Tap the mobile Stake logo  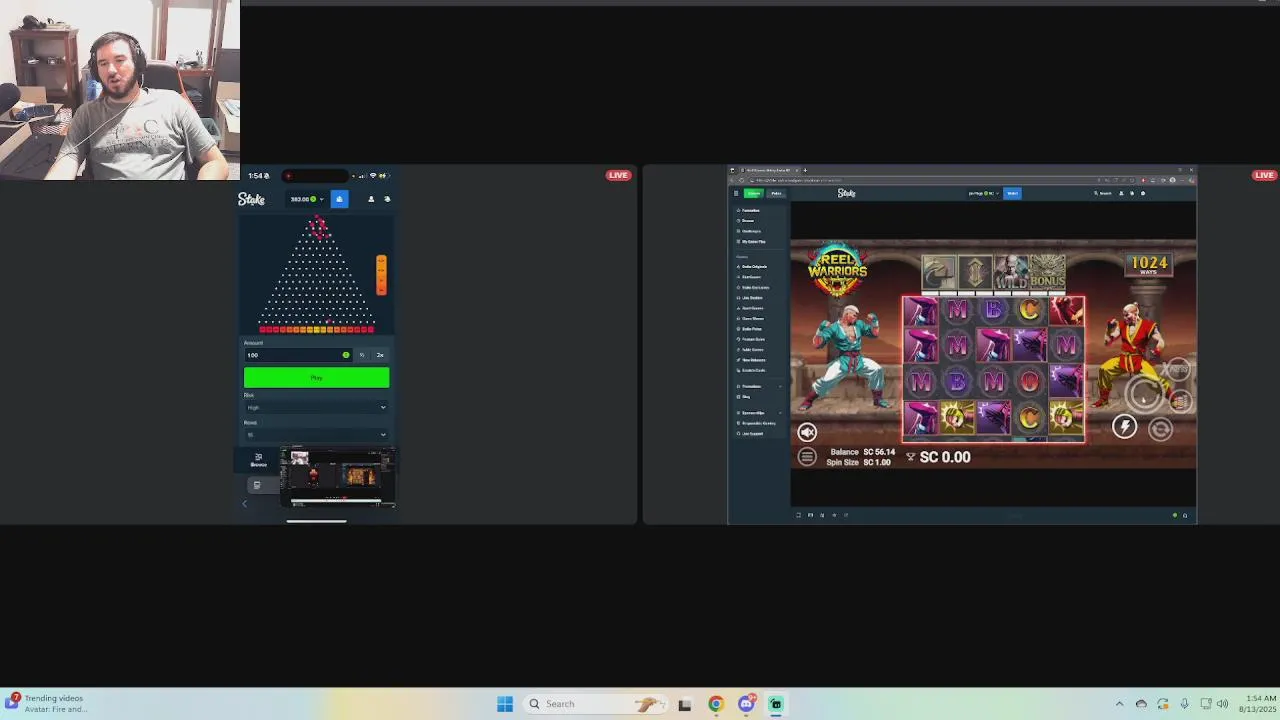click(251, 200)
